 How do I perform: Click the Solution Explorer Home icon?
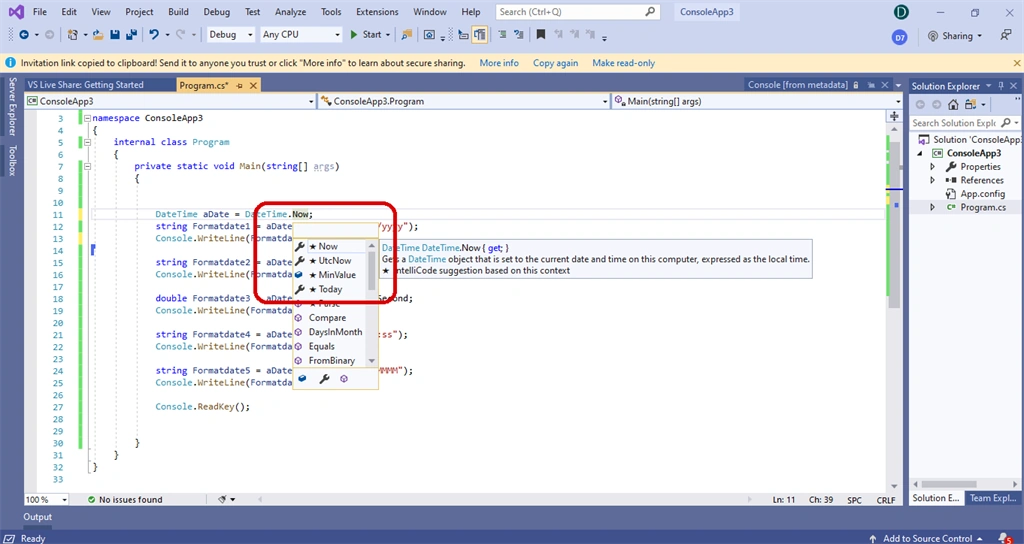click(x=953, y=104)
